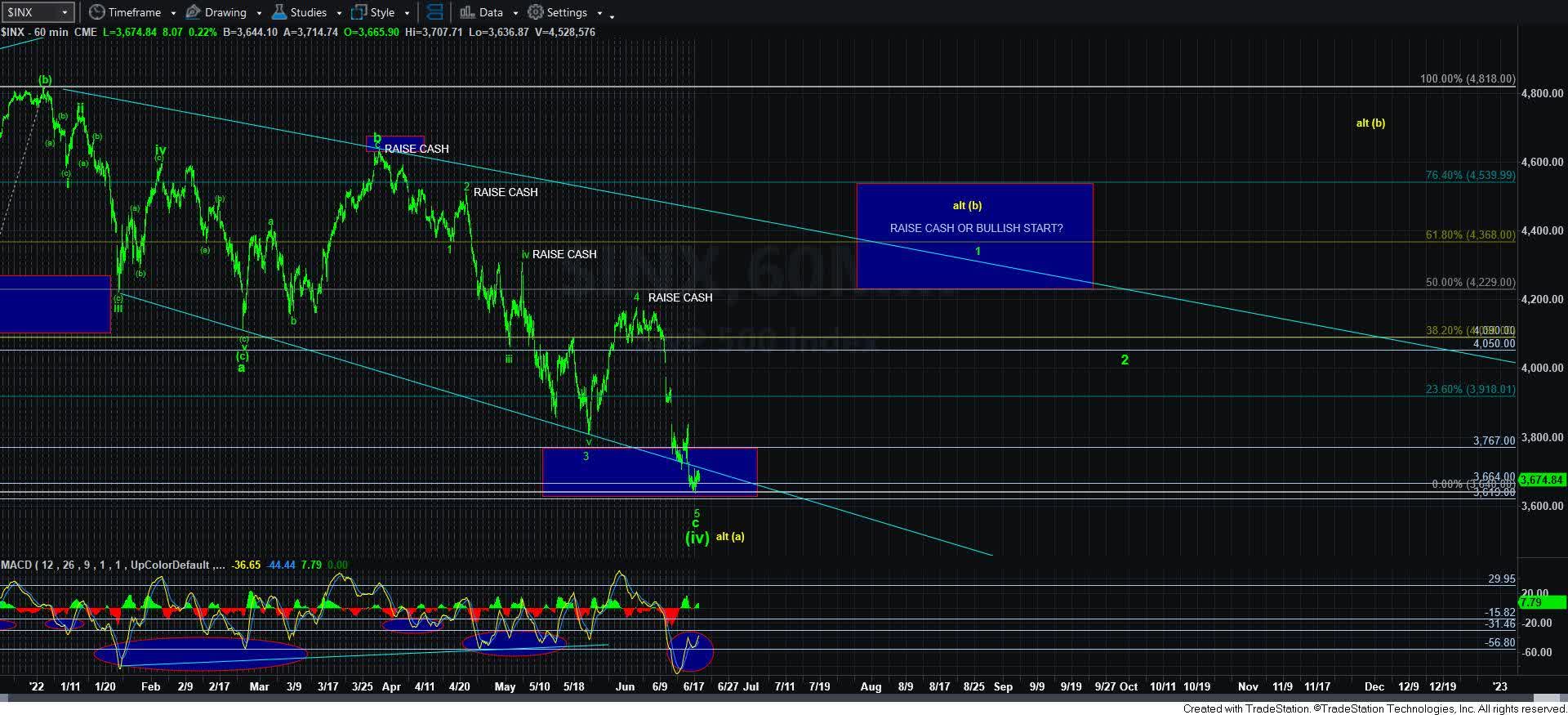Image resolution: width=1568 pixels, height=715 pixels.
Task: Open the Drawing menu label
Action: coord(225,12)
